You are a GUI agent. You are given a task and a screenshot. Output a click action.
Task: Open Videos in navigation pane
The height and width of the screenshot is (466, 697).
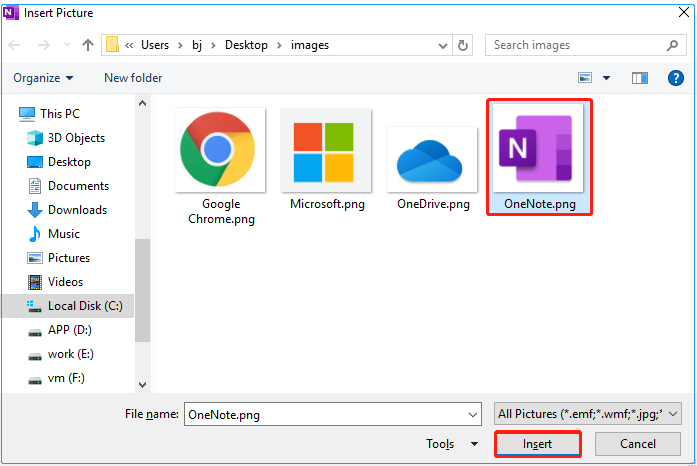[x=55, y=282]
